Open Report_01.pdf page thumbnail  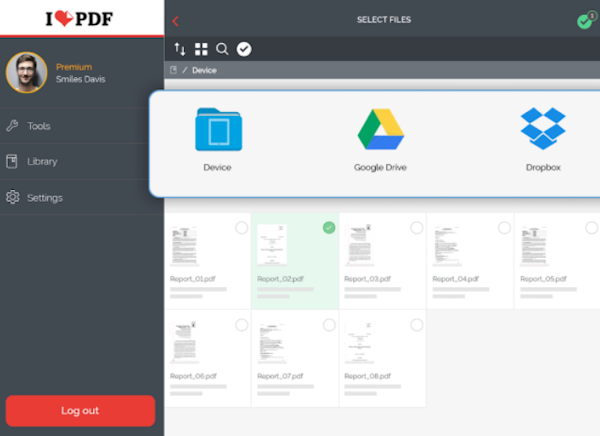pos(184,245)
